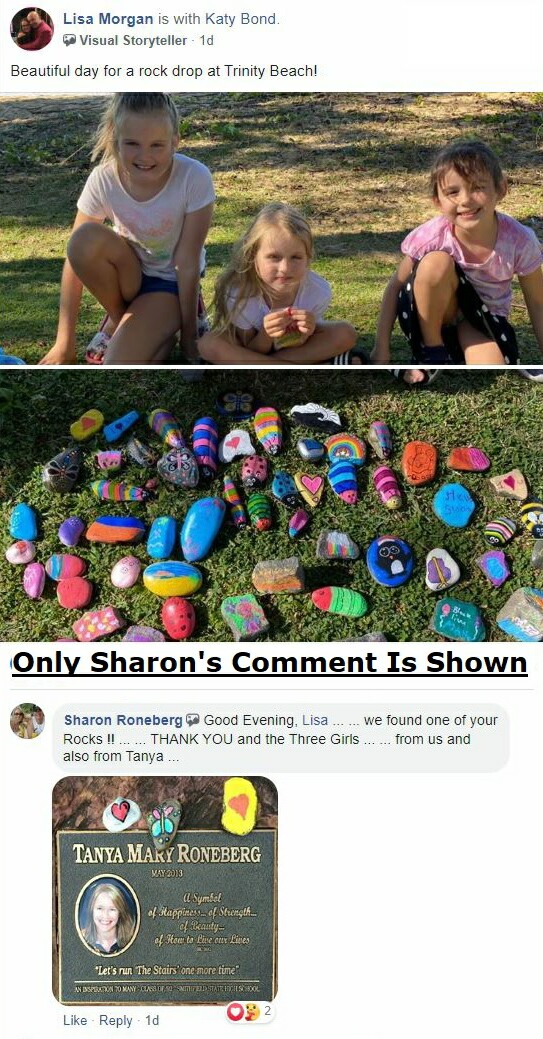
Task: Click the Only Sharon's Comment Is Shown heading
Action: (270, 662)
